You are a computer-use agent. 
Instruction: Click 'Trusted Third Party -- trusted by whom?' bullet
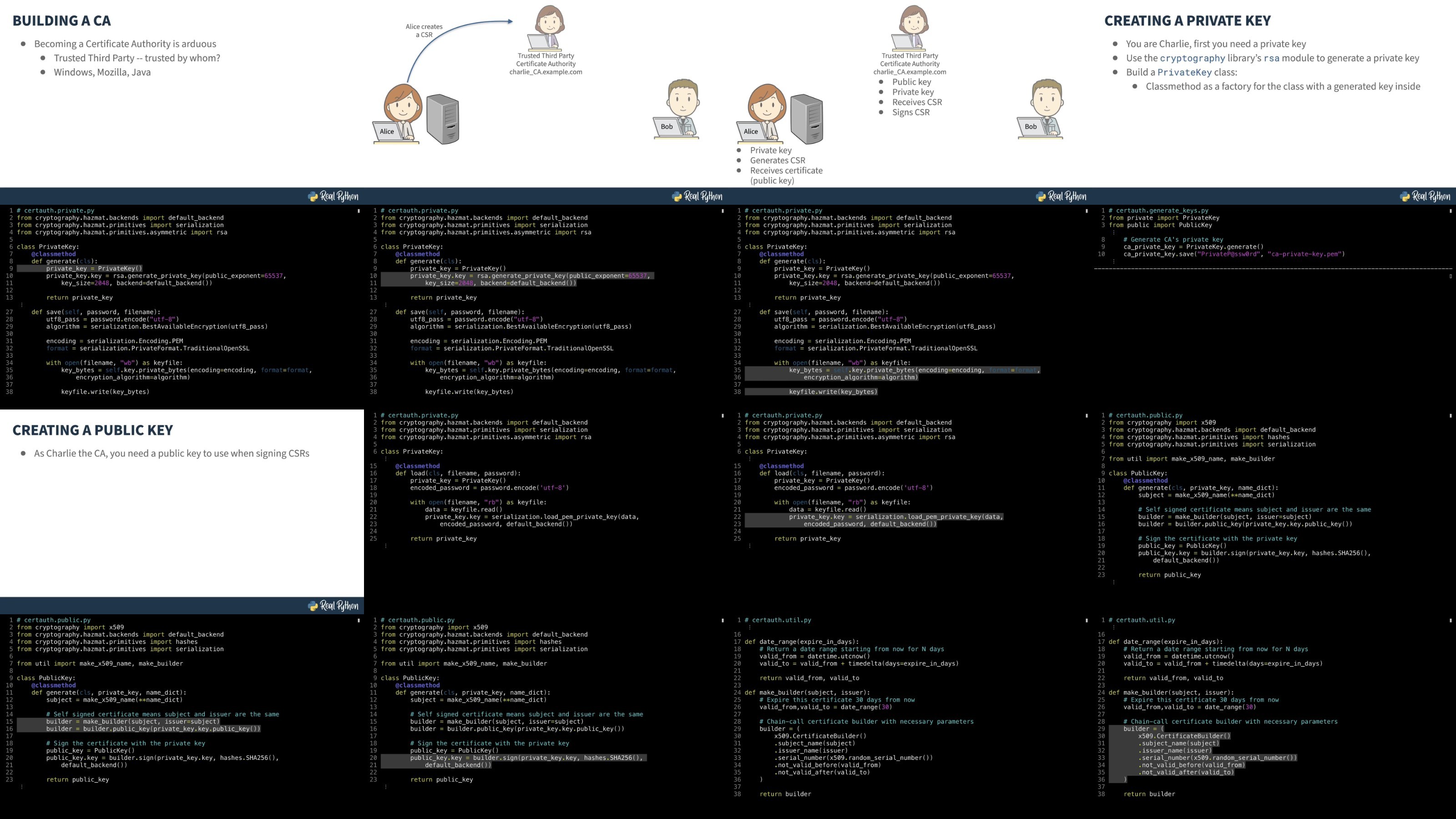point(137,58)
